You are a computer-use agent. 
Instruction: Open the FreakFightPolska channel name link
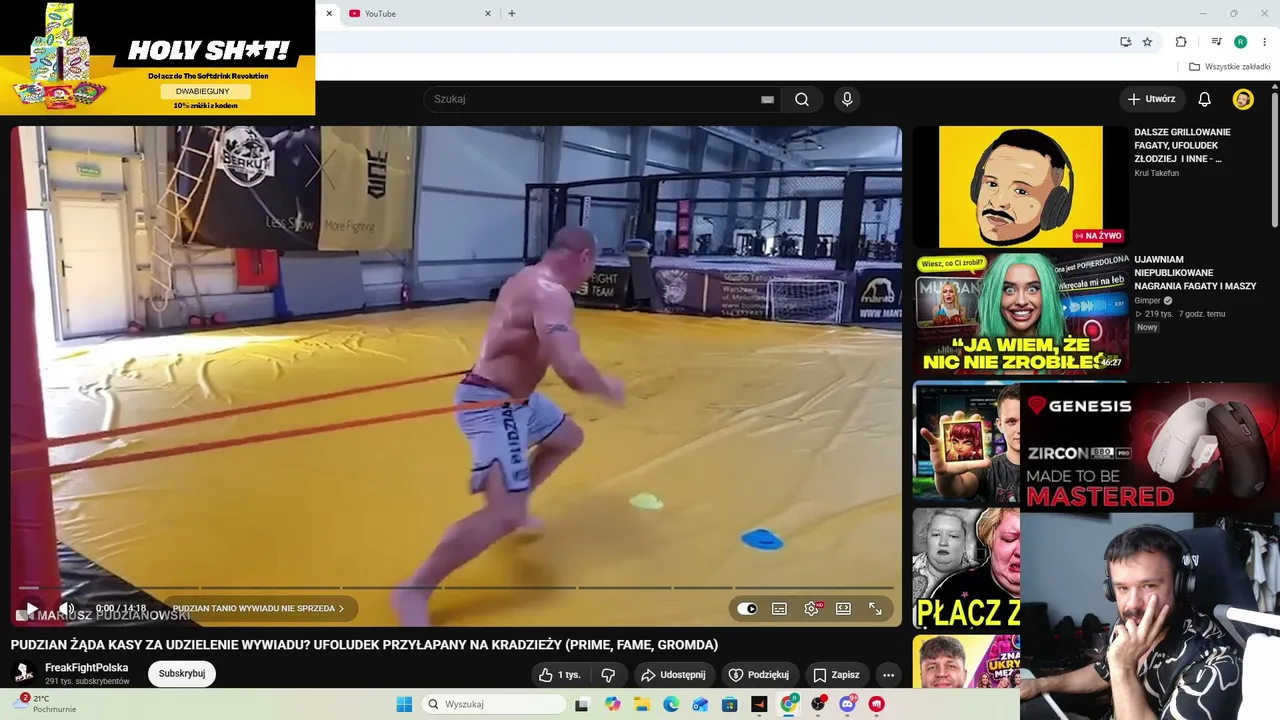click(87, 668)
